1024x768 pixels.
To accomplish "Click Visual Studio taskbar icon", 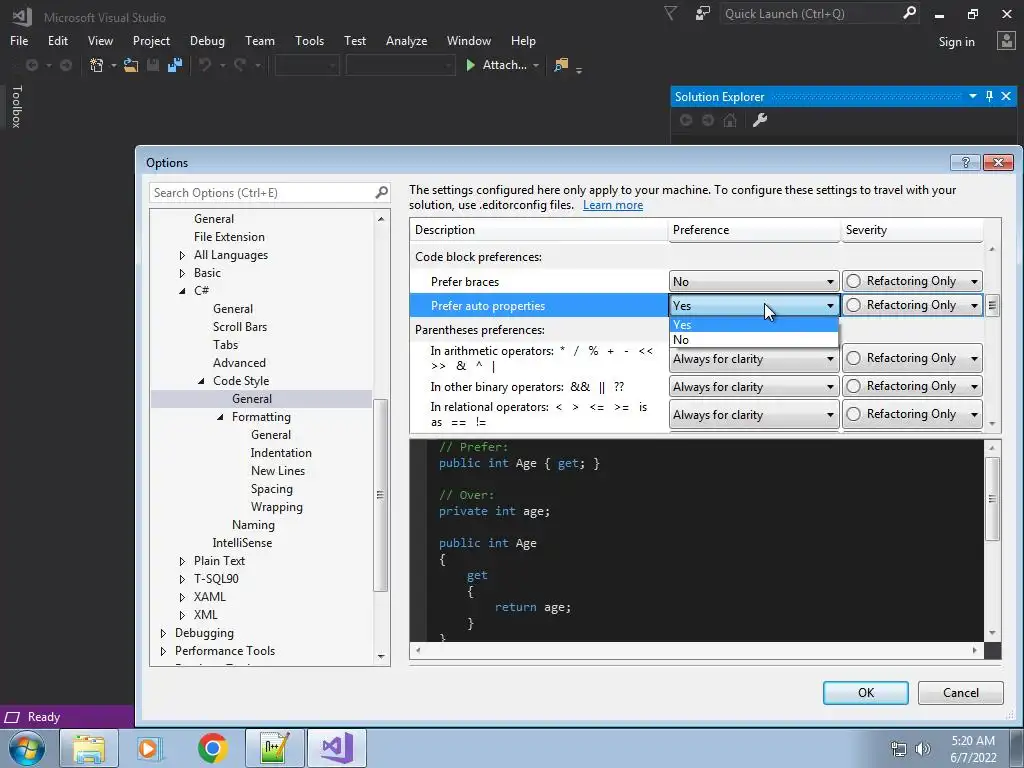I will tap(337, 748).
